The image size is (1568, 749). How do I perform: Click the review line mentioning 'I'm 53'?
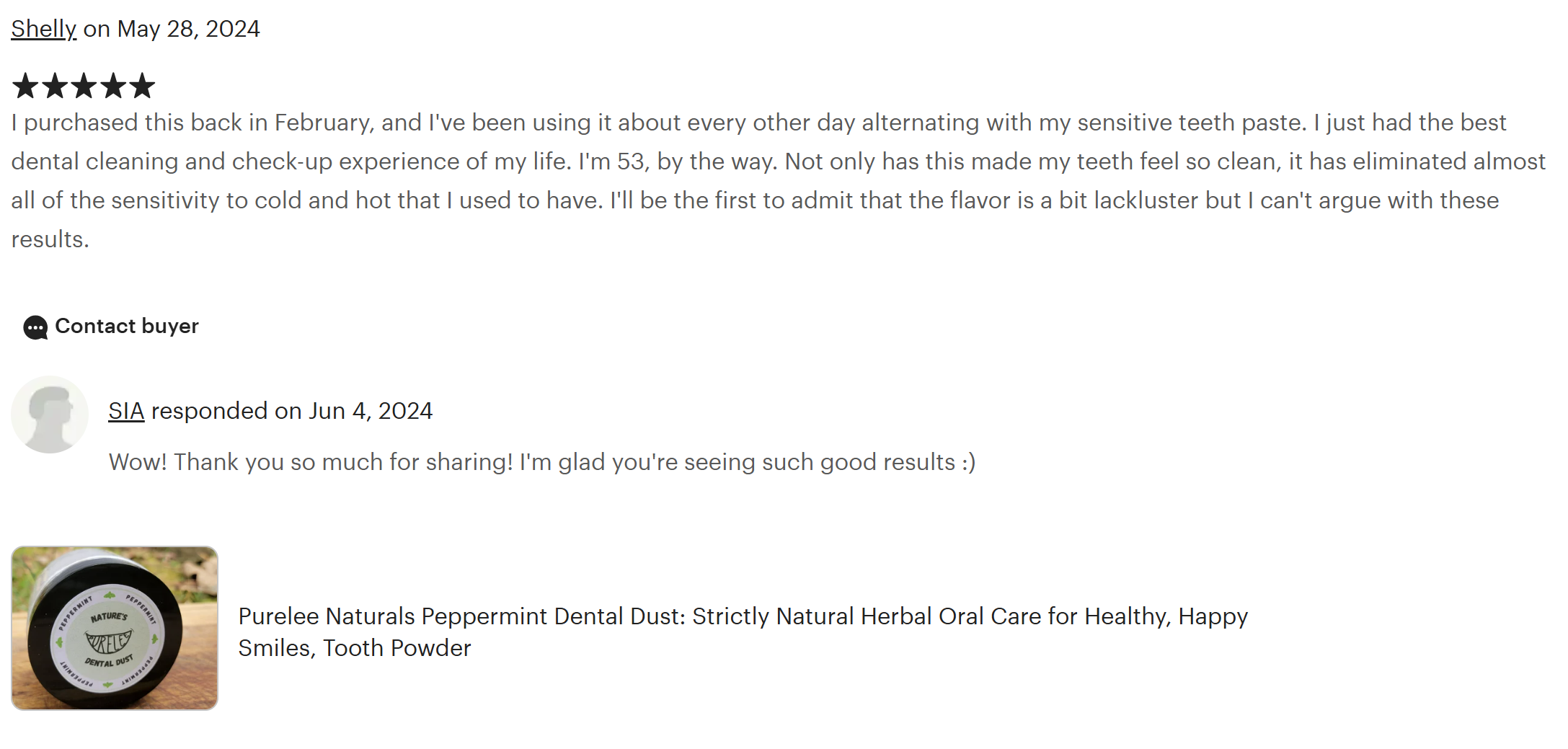(x=778, y=161)
